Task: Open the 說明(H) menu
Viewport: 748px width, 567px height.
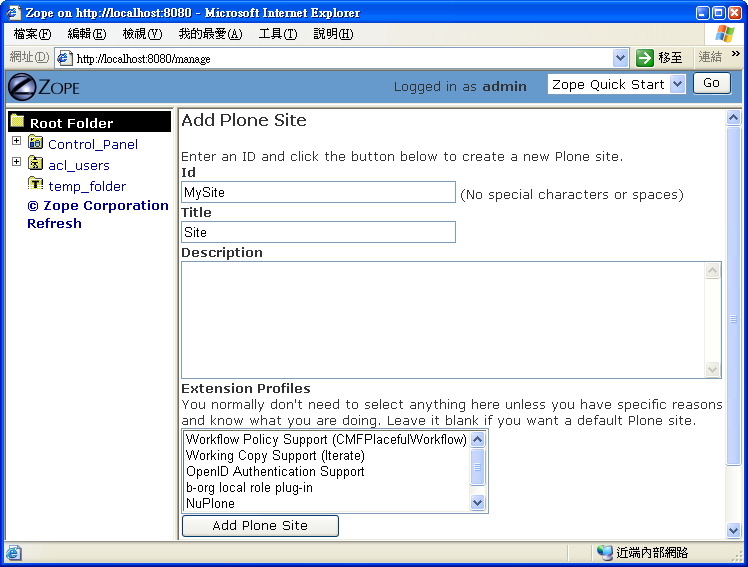Action: coord(333,34)
